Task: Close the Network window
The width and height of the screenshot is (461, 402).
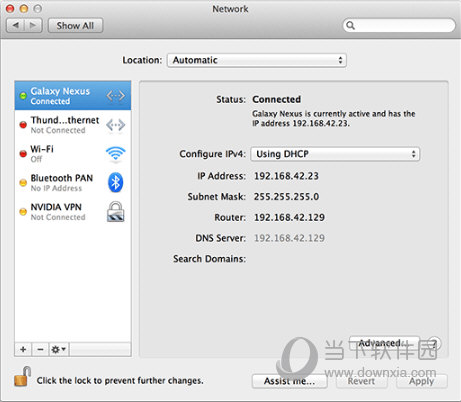Action: [10, 9]
